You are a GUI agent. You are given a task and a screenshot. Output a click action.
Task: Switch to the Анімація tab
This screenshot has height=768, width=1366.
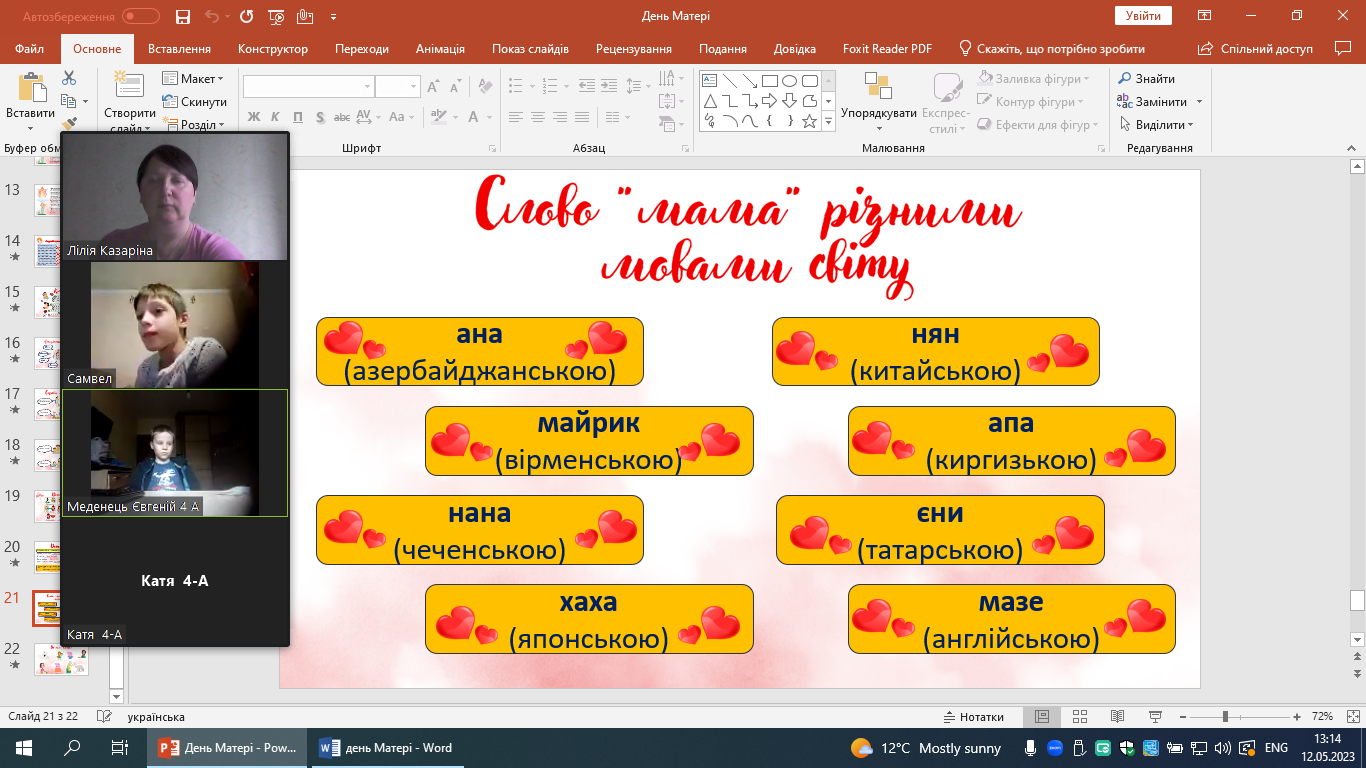click(x=440, y=48)
